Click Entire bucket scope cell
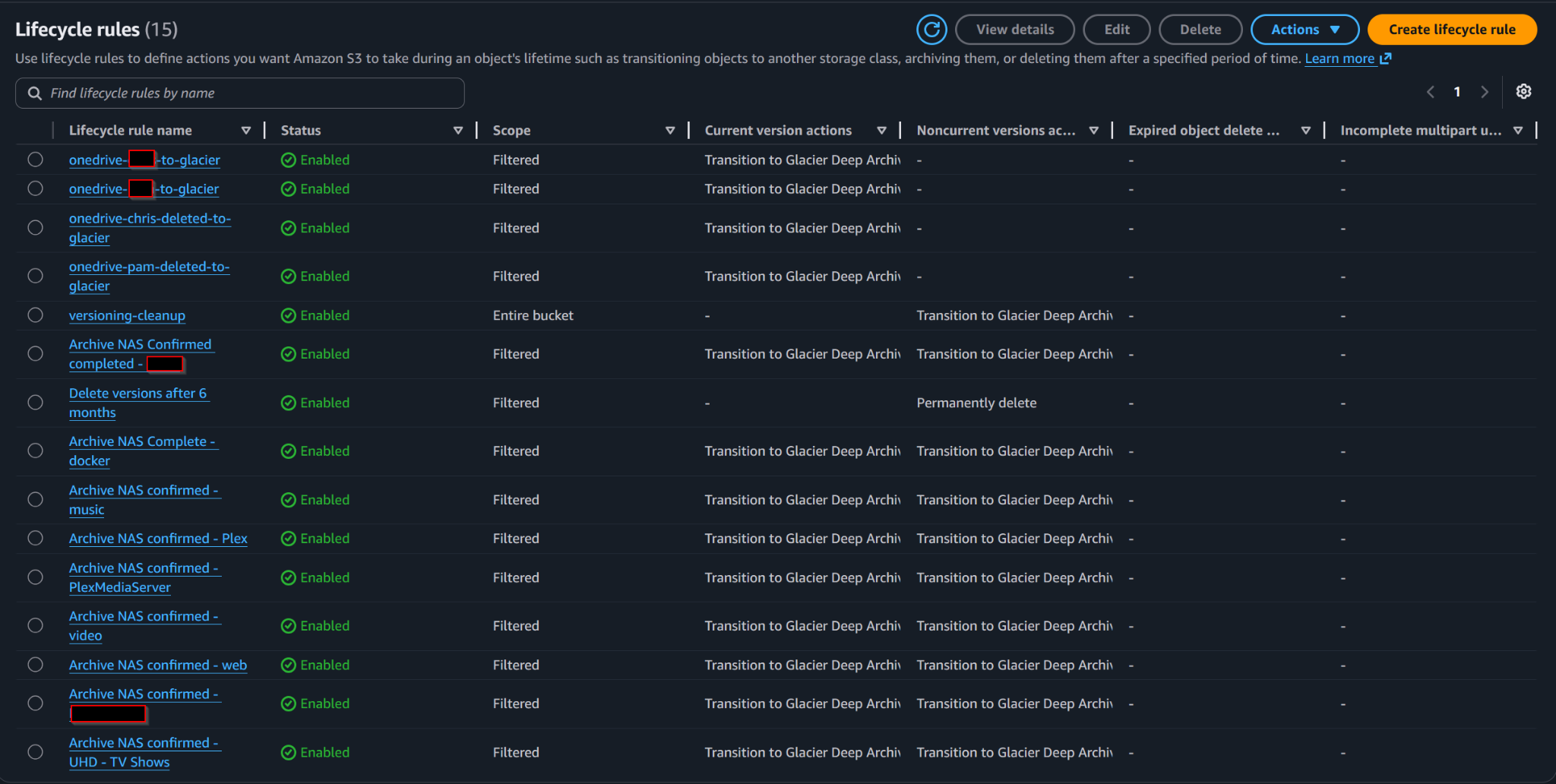Screen dimensions: 1556x784 tap(533, 315)
